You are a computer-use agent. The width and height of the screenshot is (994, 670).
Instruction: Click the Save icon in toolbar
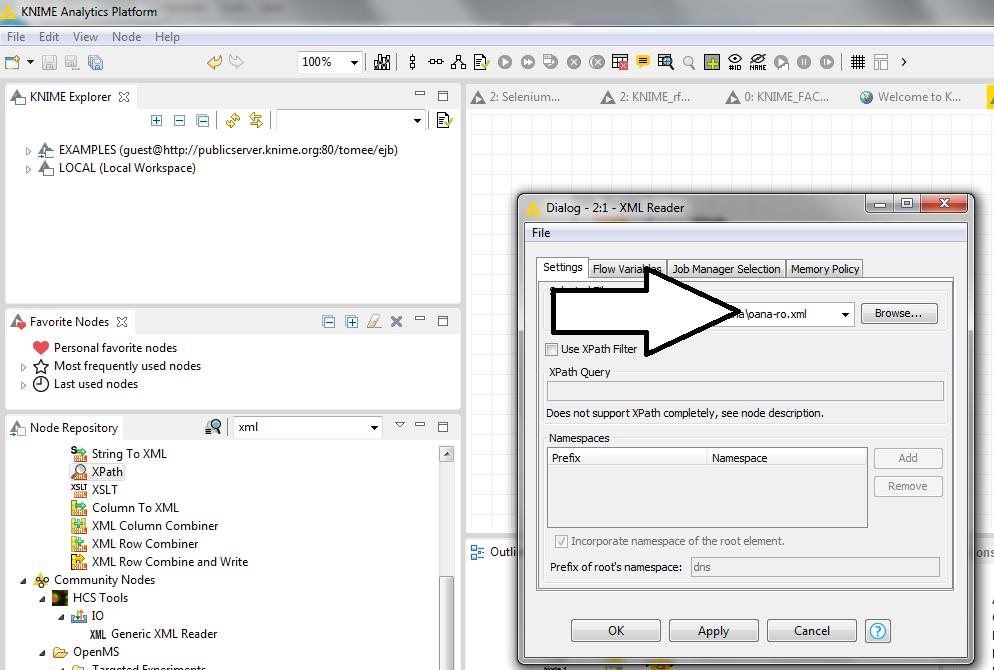49,62
